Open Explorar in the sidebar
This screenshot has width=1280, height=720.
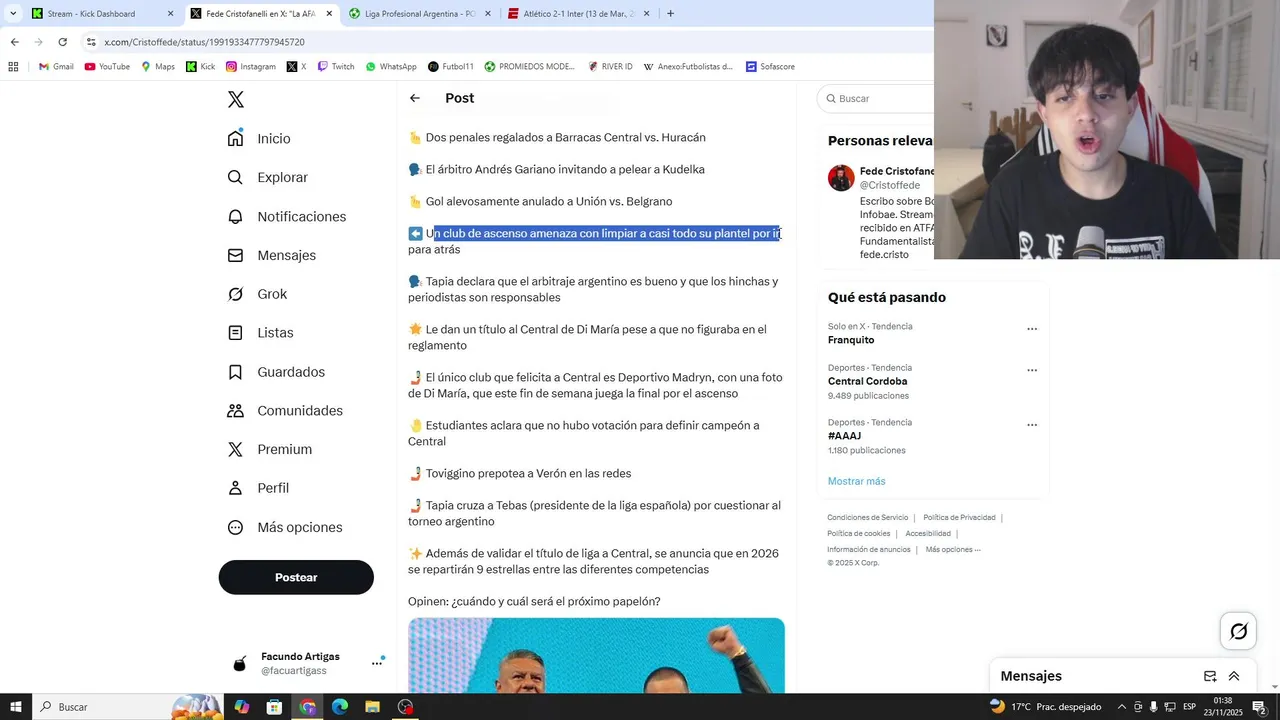(x=267, y=177)
